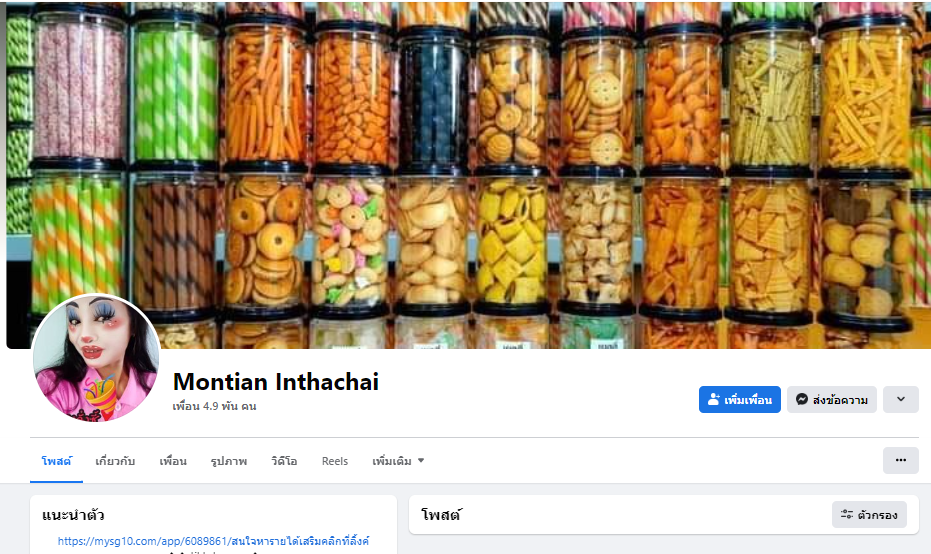Image resolution: width=931 pixels, height=554 pixels.
Task: Open the ตัวกรอง filter button
Action: (869, 515)
